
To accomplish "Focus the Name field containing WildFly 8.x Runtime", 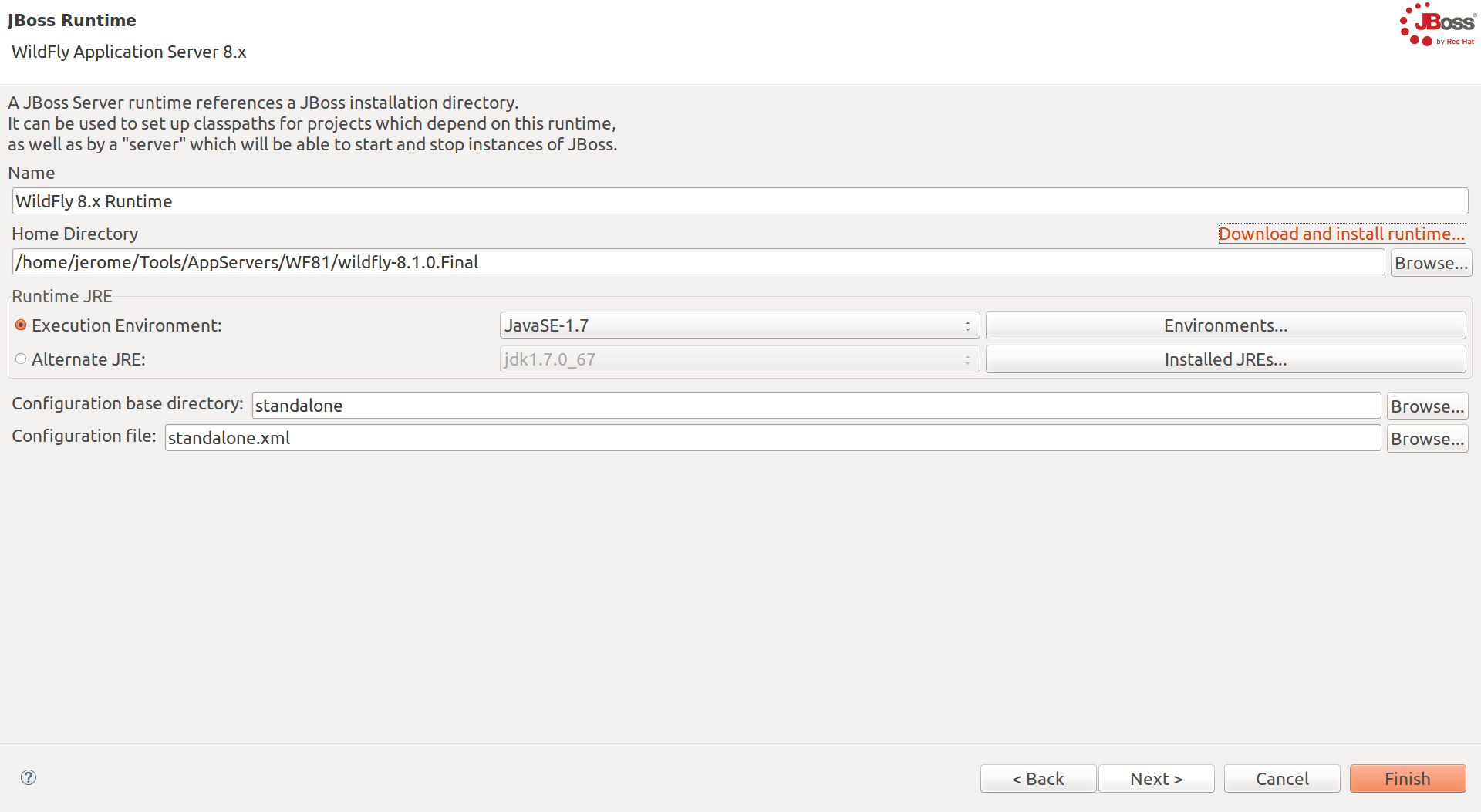I will pos(740,201).
